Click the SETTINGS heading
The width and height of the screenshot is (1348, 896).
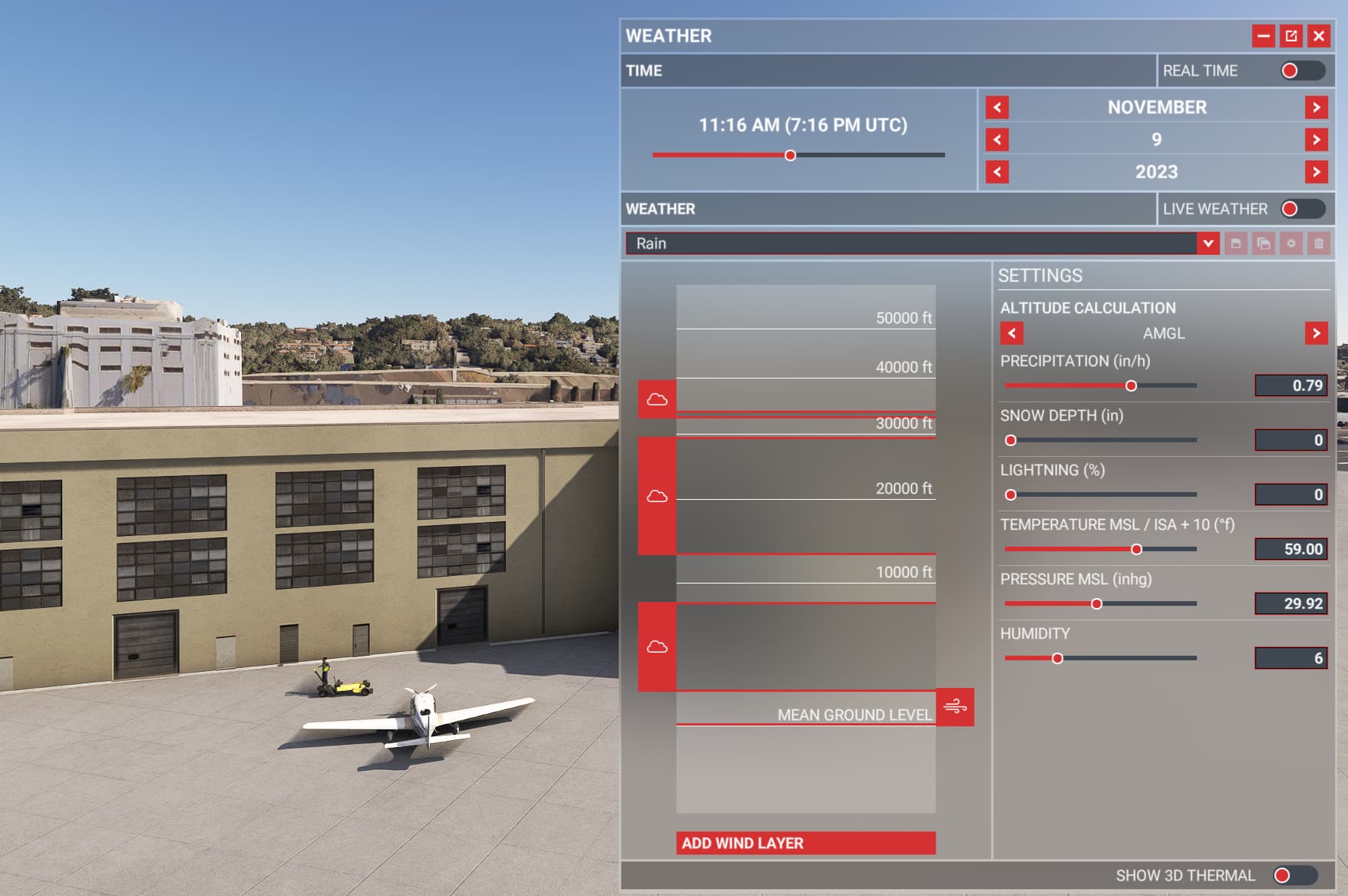[1040, 276]
